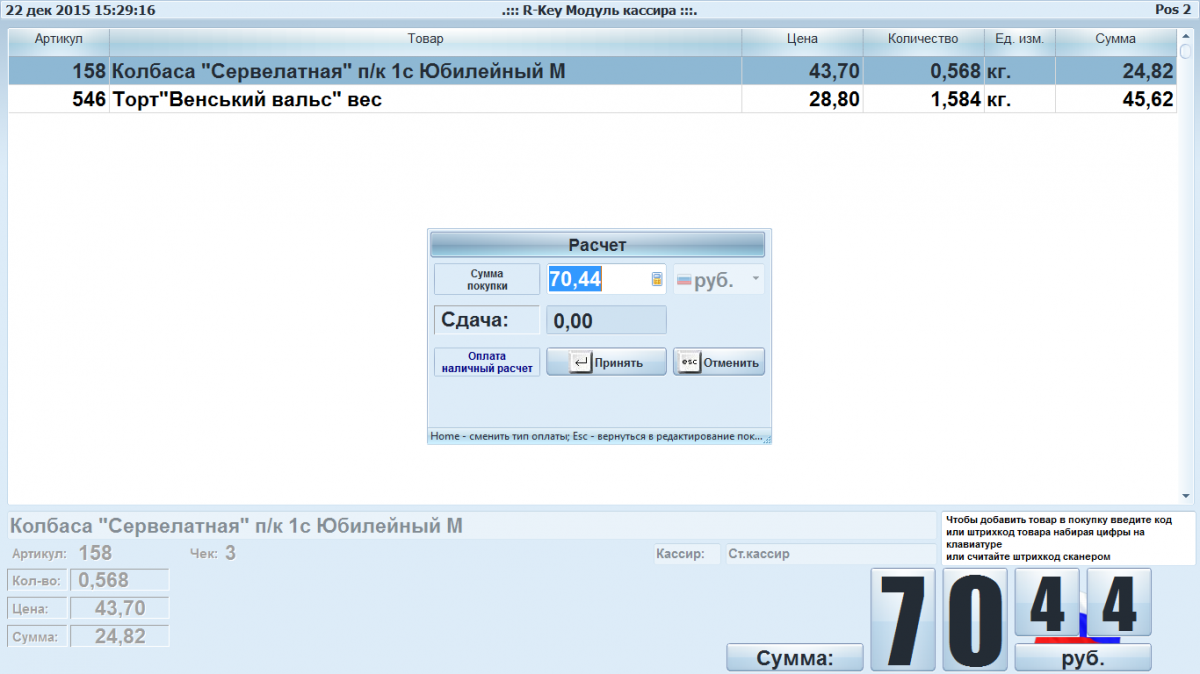The image size is (1200, 674).
Task: Select the Торт Венський вальс row
Action: tap(400, 100)
